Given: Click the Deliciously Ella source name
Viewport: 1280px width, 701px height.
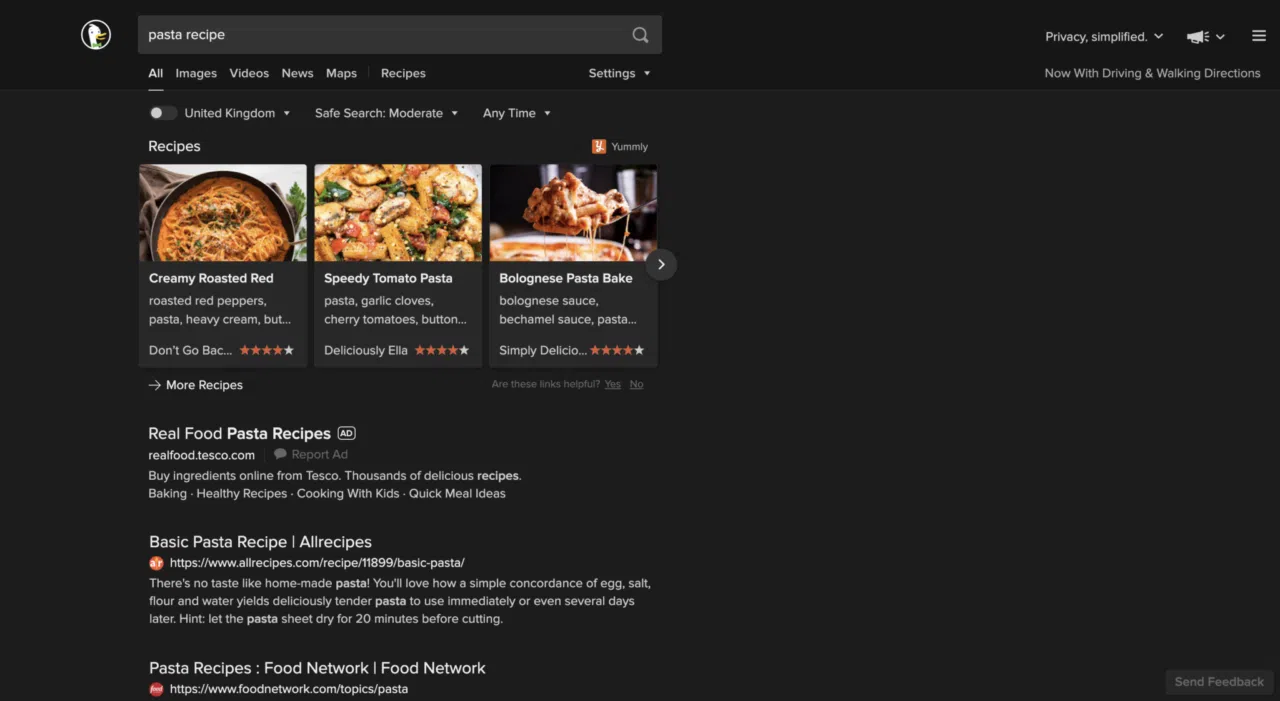Looking at the screenshot, I should click(366, 351).
